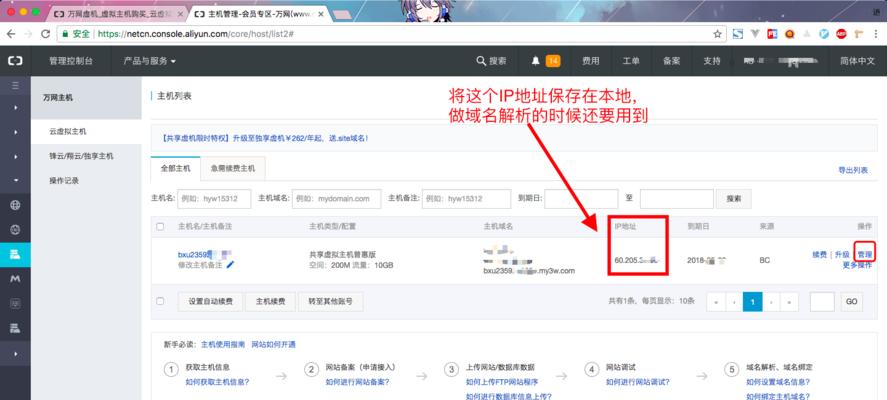Click 升级 in the host row
This screenshot has height=400, width=887.
click(842, 255)
